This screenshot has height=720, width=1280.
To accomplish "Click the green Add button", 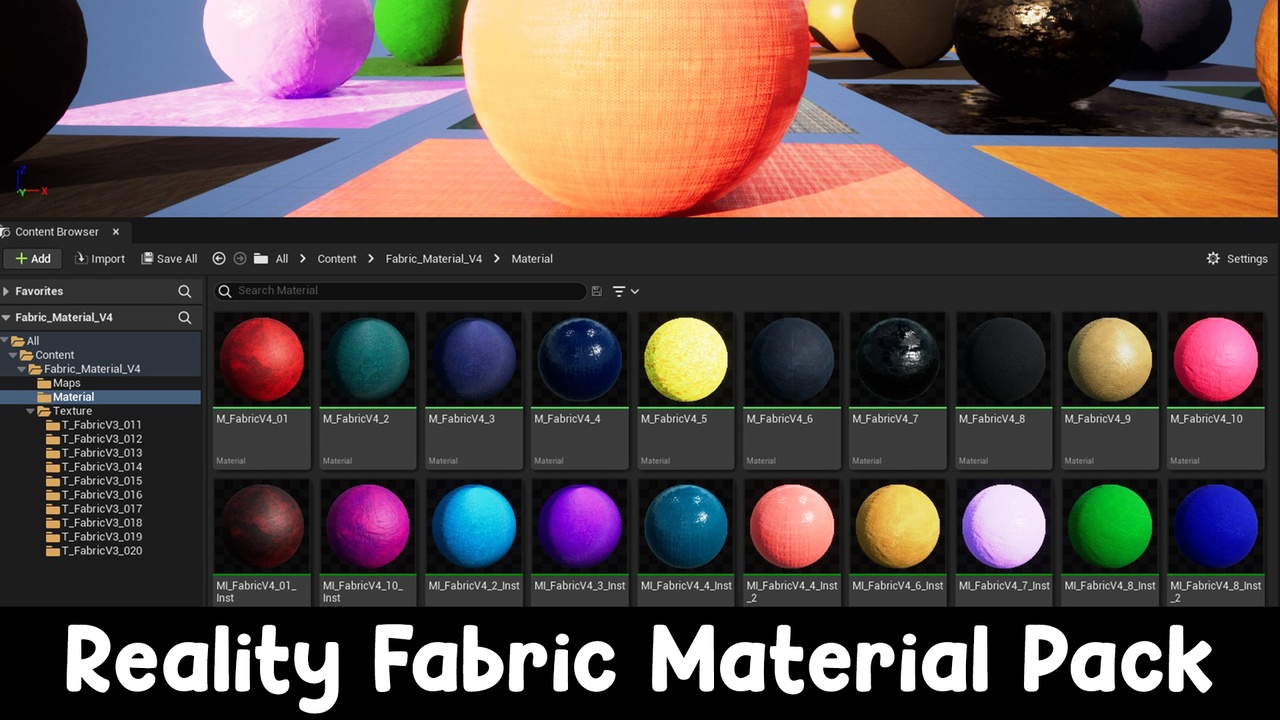I will 33,258.
